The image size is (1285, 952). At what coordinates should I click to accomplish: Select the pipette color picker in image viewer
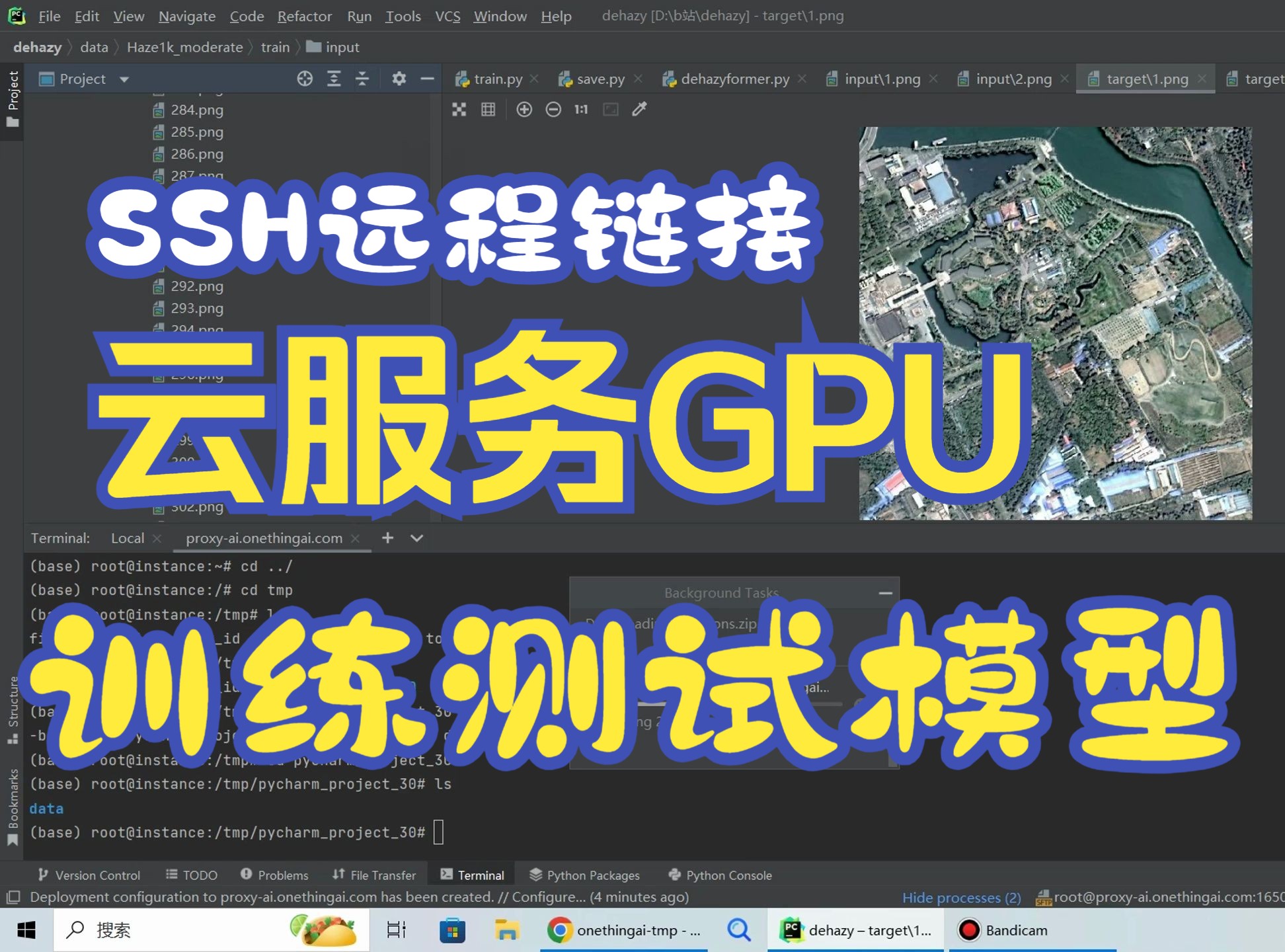tap(639, 109)
